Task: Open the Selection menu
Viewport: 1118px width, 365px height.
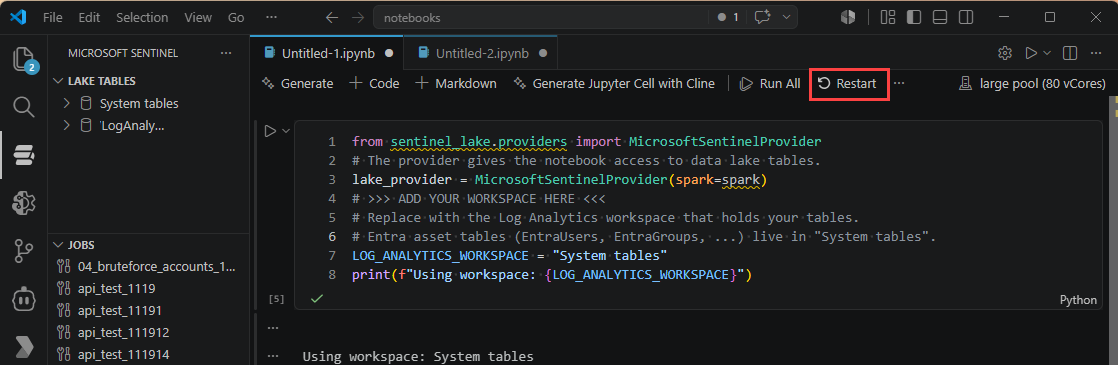Action: pyautogui.click(x=142, y=17)
